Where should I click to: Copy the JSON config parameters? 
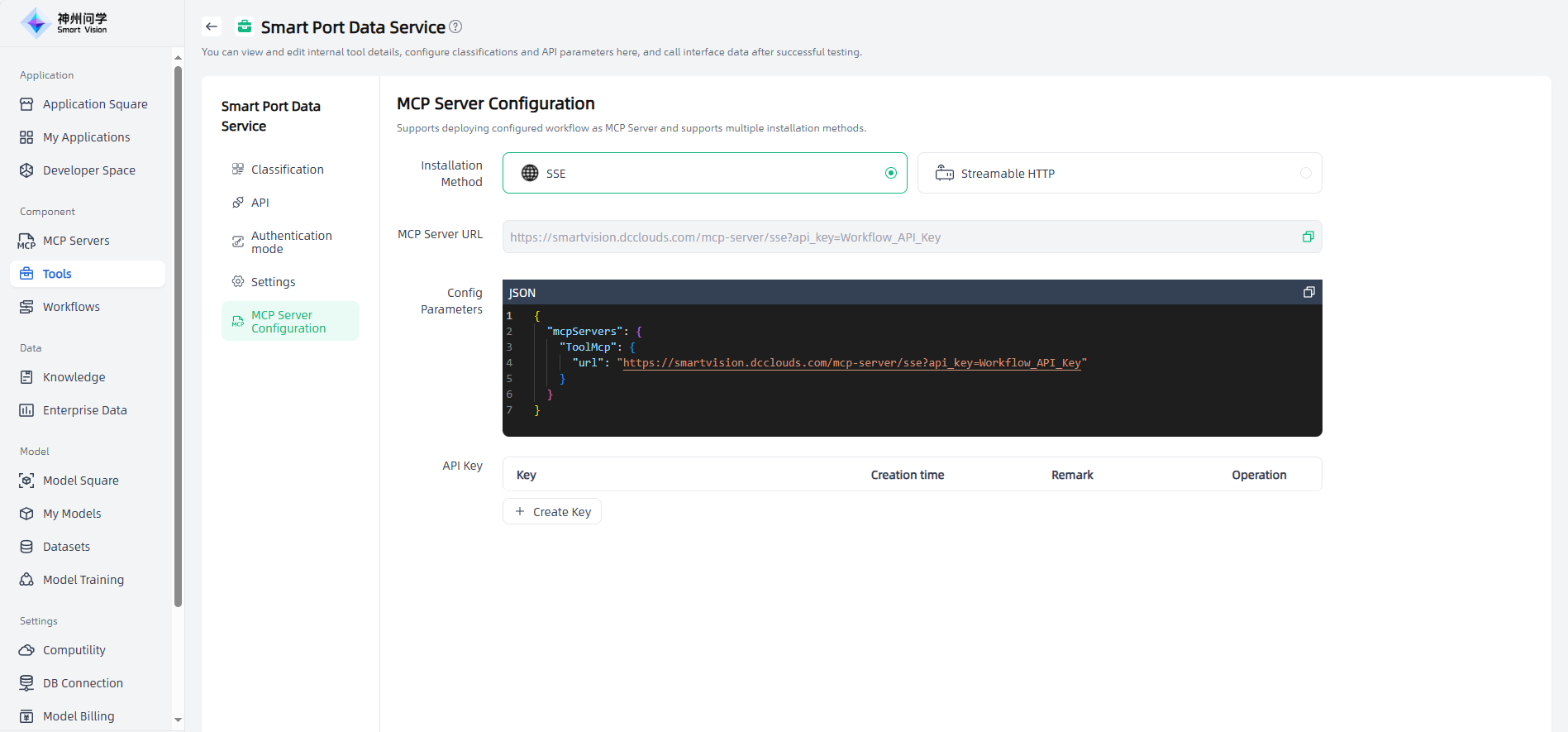(x=1308, y=292)
